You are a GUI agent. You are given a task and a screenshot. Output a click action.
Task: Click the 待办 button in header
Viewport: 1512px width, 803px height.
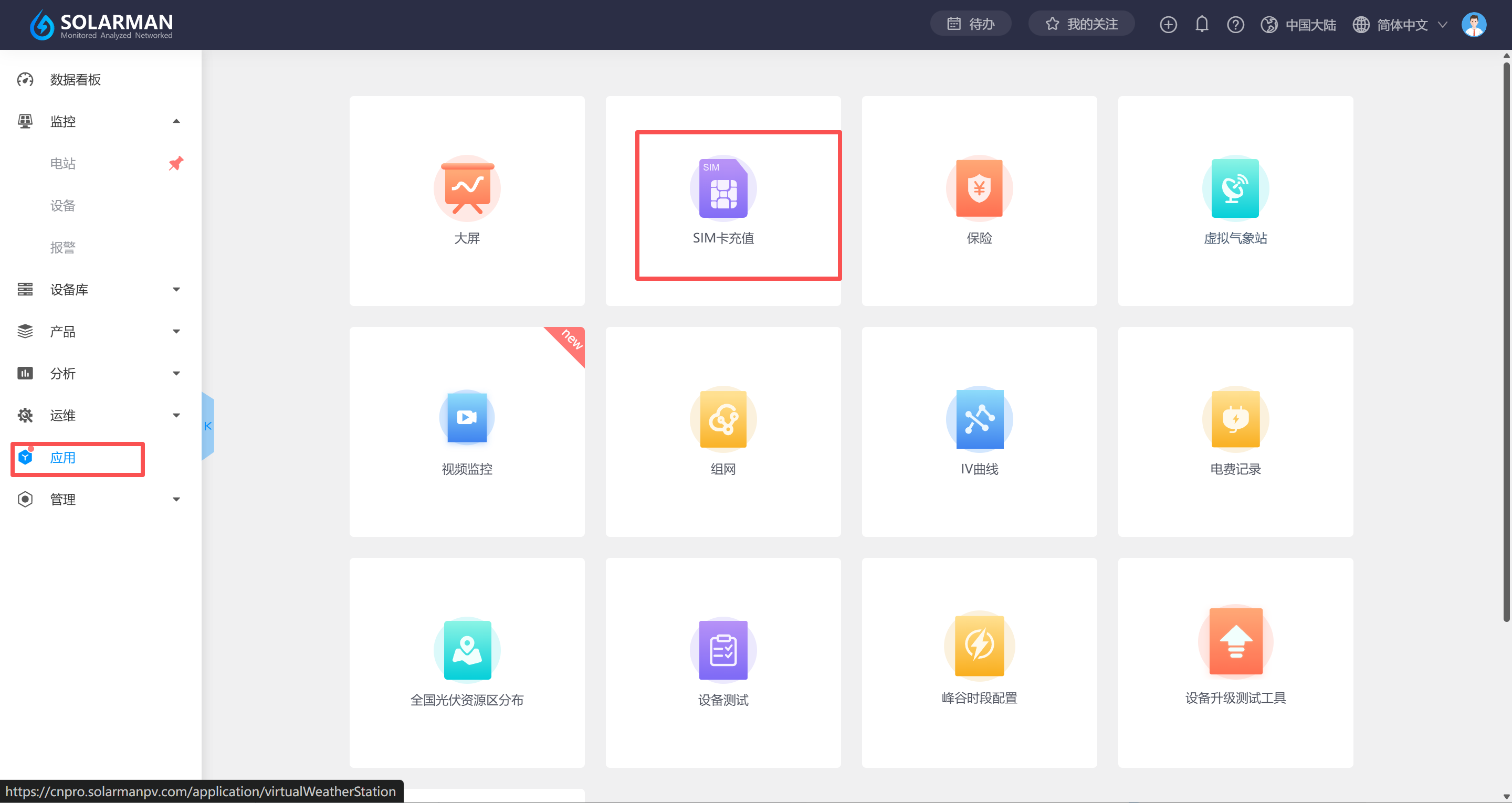tap(970, 24)
